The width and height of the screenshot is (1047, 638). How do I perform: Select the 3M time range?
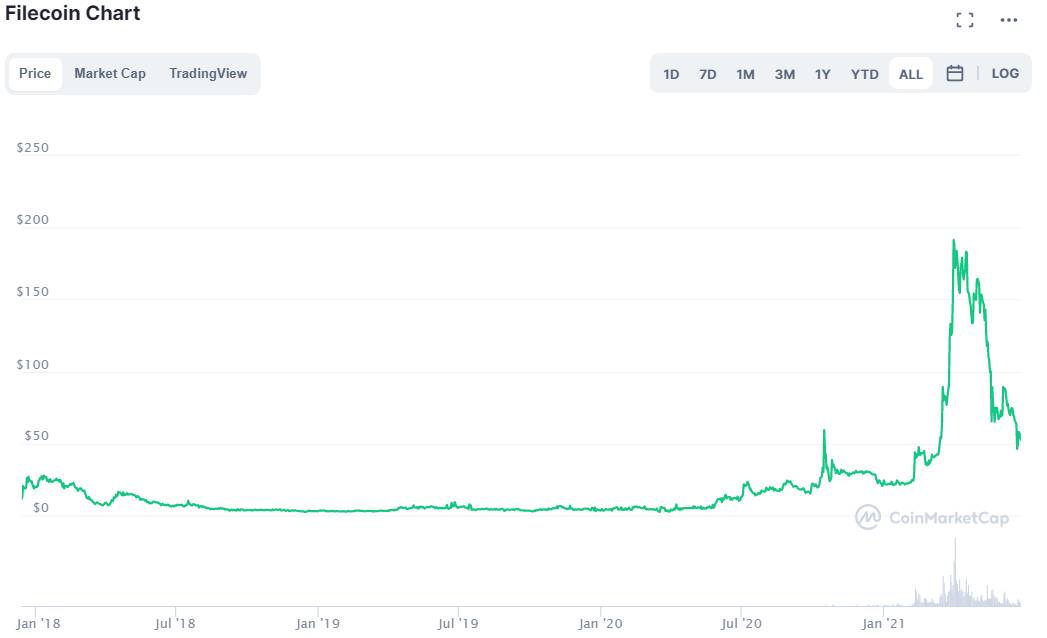[785, 74]
